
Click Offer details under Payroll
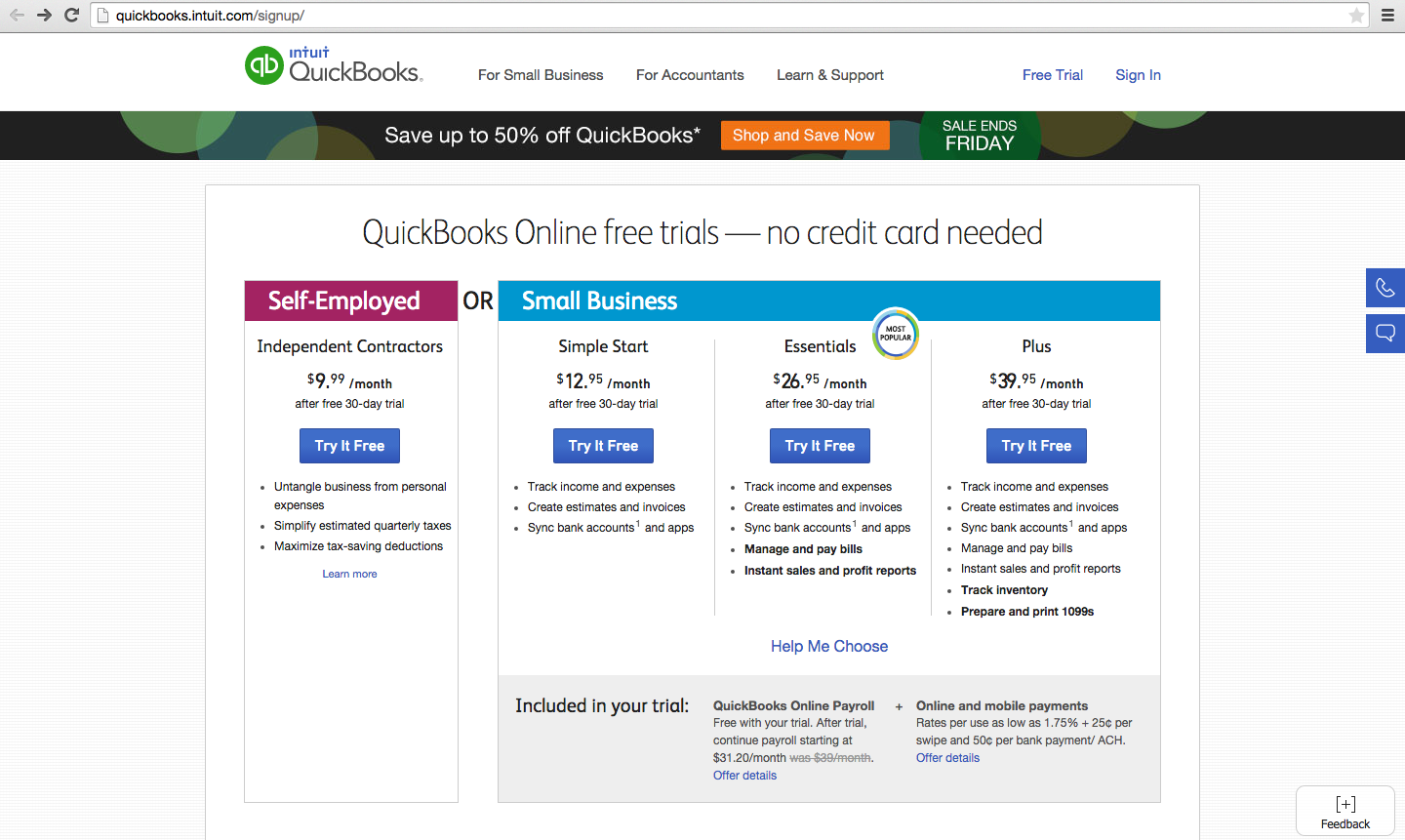744,776
